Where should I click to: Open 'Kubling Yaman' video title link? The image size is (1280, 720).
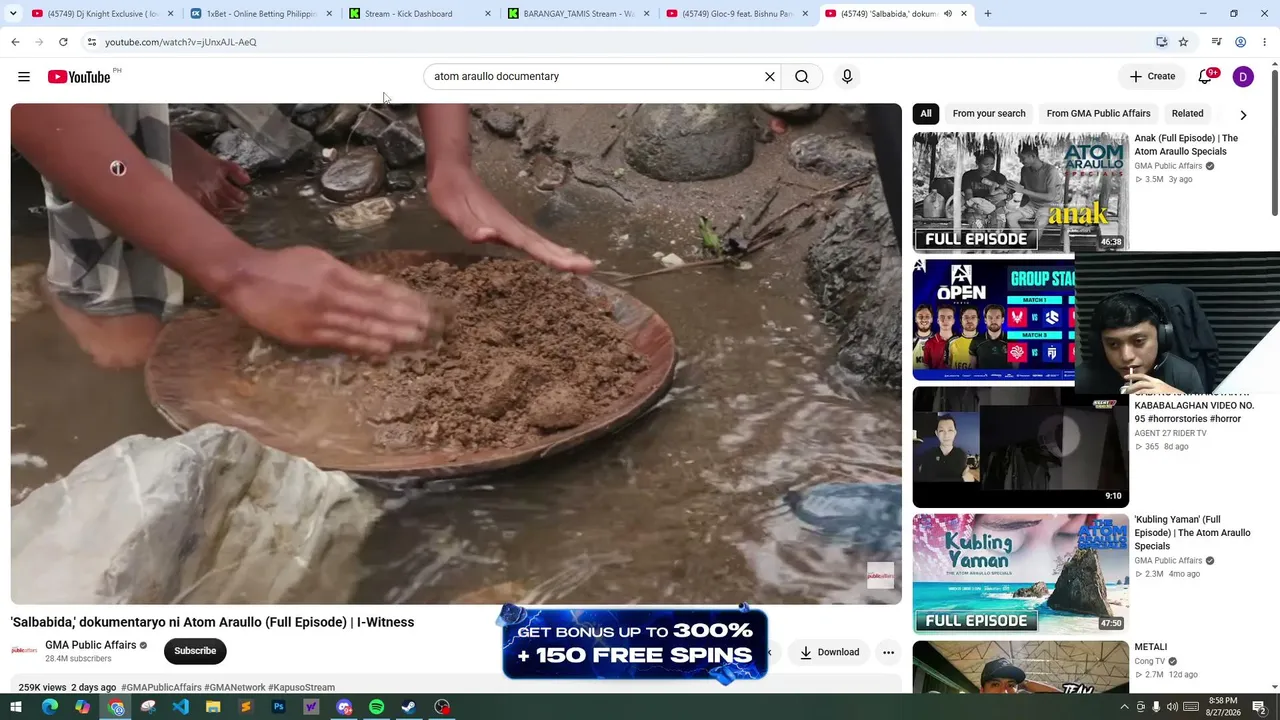click(1192, 533)
